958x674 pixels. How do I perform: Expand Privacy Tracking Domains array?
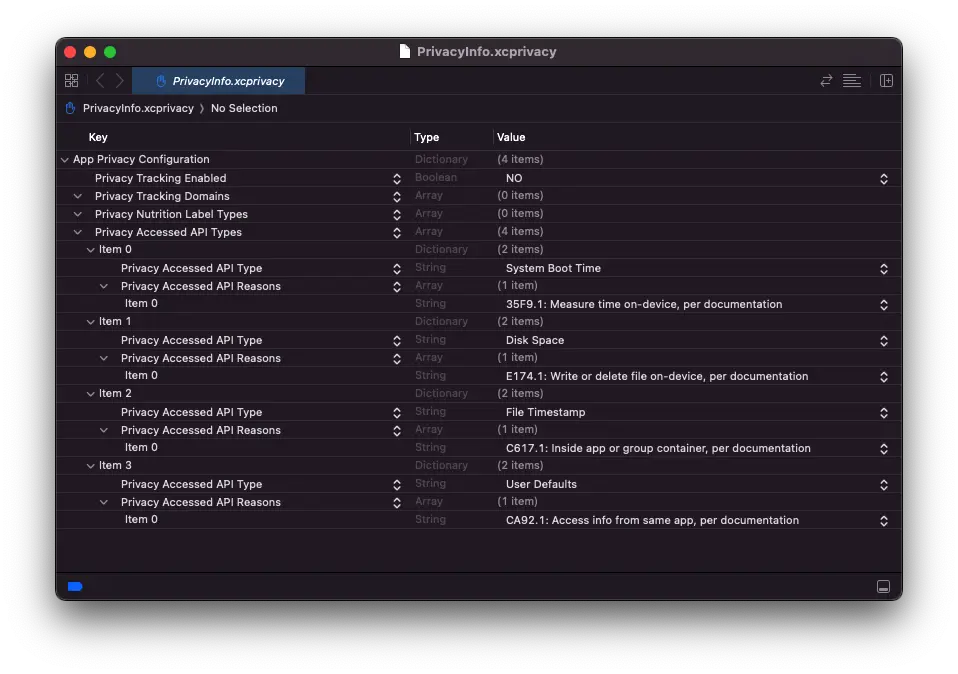click(78, 196)
